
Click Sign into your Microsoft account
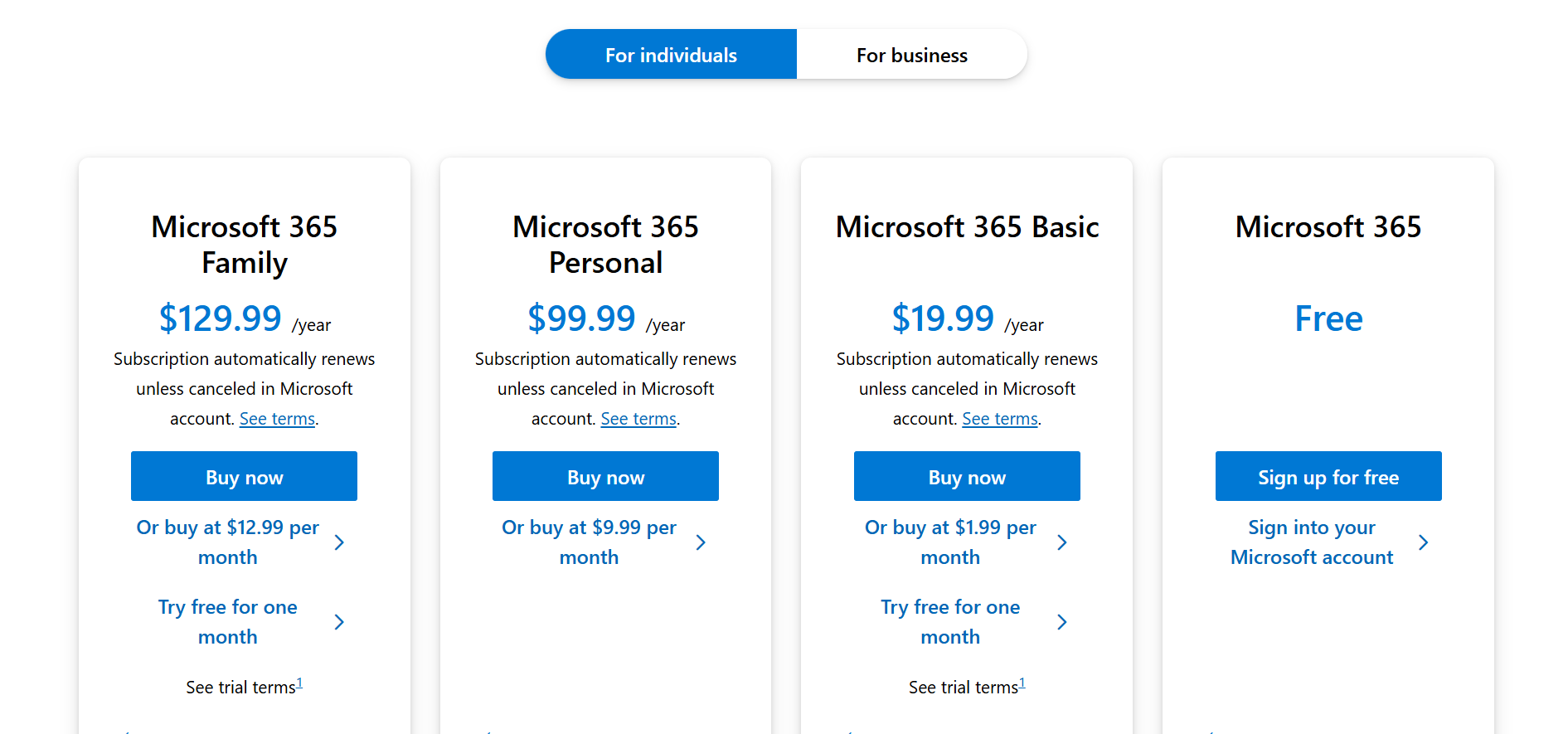click(x=1311, y=542)
